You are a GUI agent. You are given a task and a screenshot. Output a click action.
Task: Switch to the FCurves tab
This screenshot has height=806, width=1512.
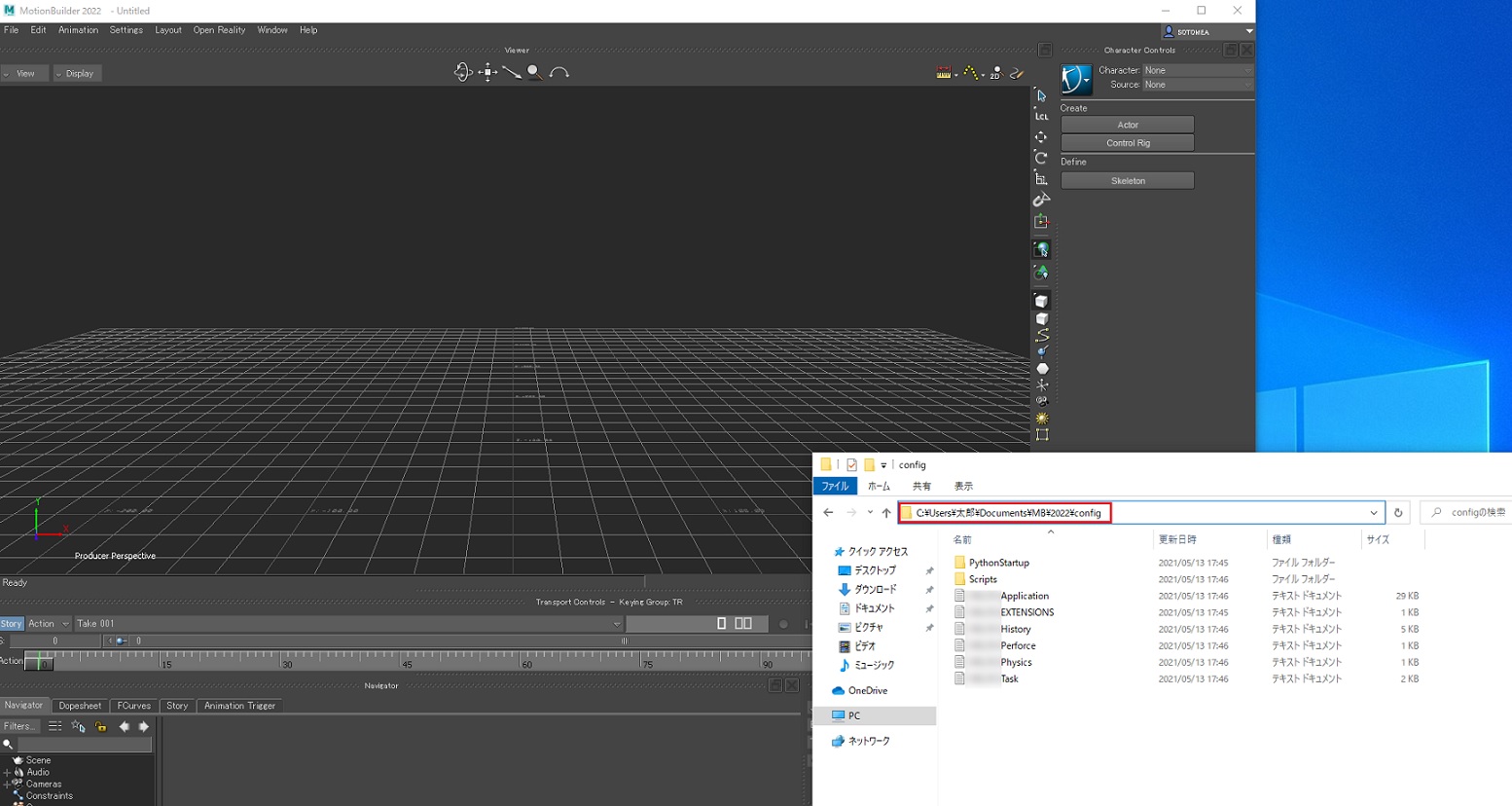(133, 705)
